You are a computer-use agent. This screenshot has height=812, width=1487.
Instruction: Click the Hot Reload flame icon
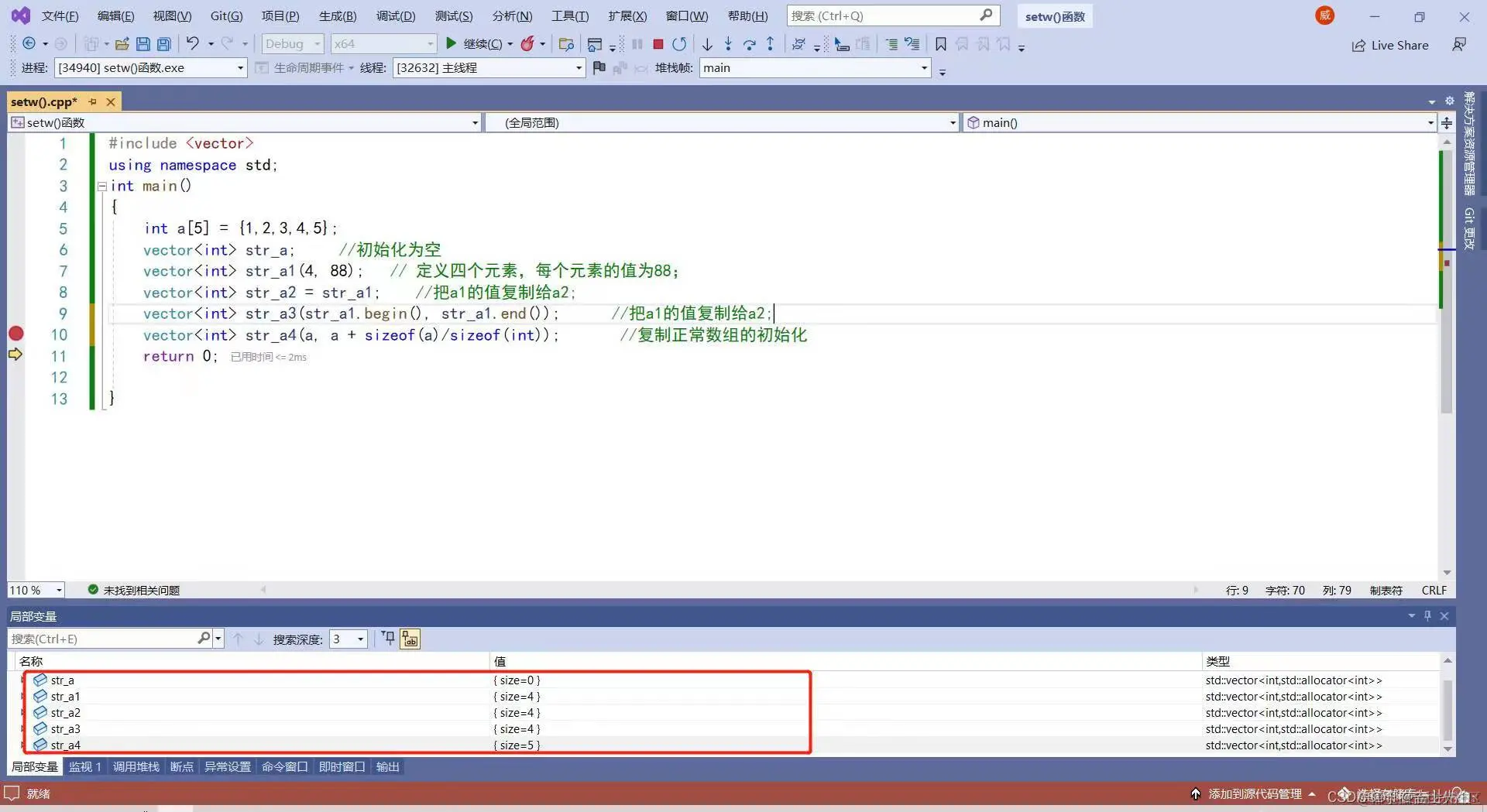click(x=527, y=44)
